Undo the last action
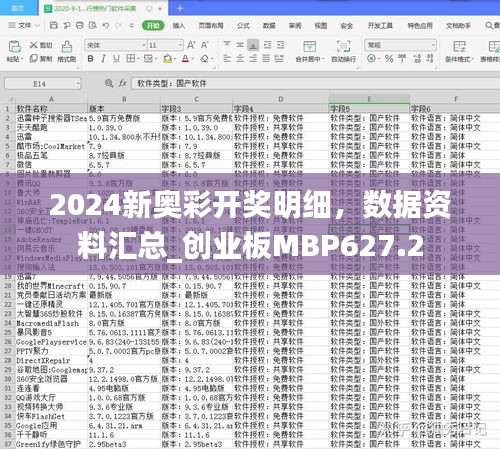The image size is (500, 449). pos(106,25)
